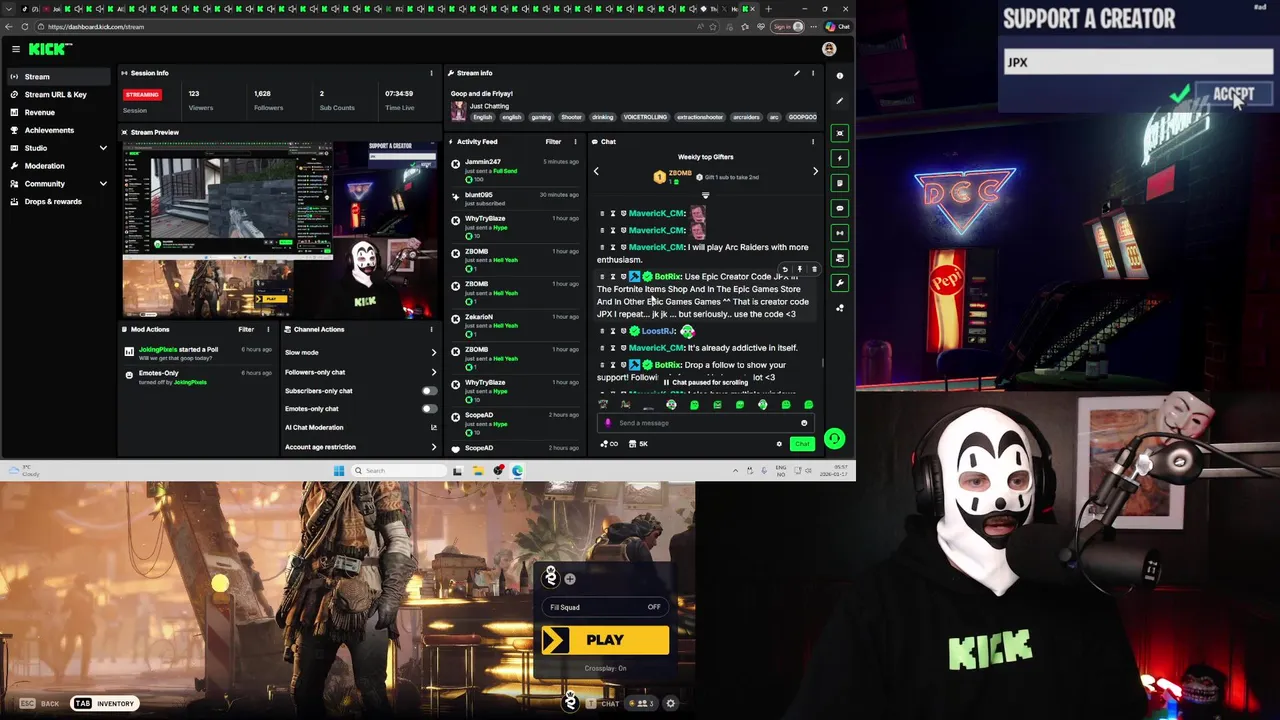Select the extractionshooter stream tag
Viewport: 1280px width, 720px height.
pos(700,117)
